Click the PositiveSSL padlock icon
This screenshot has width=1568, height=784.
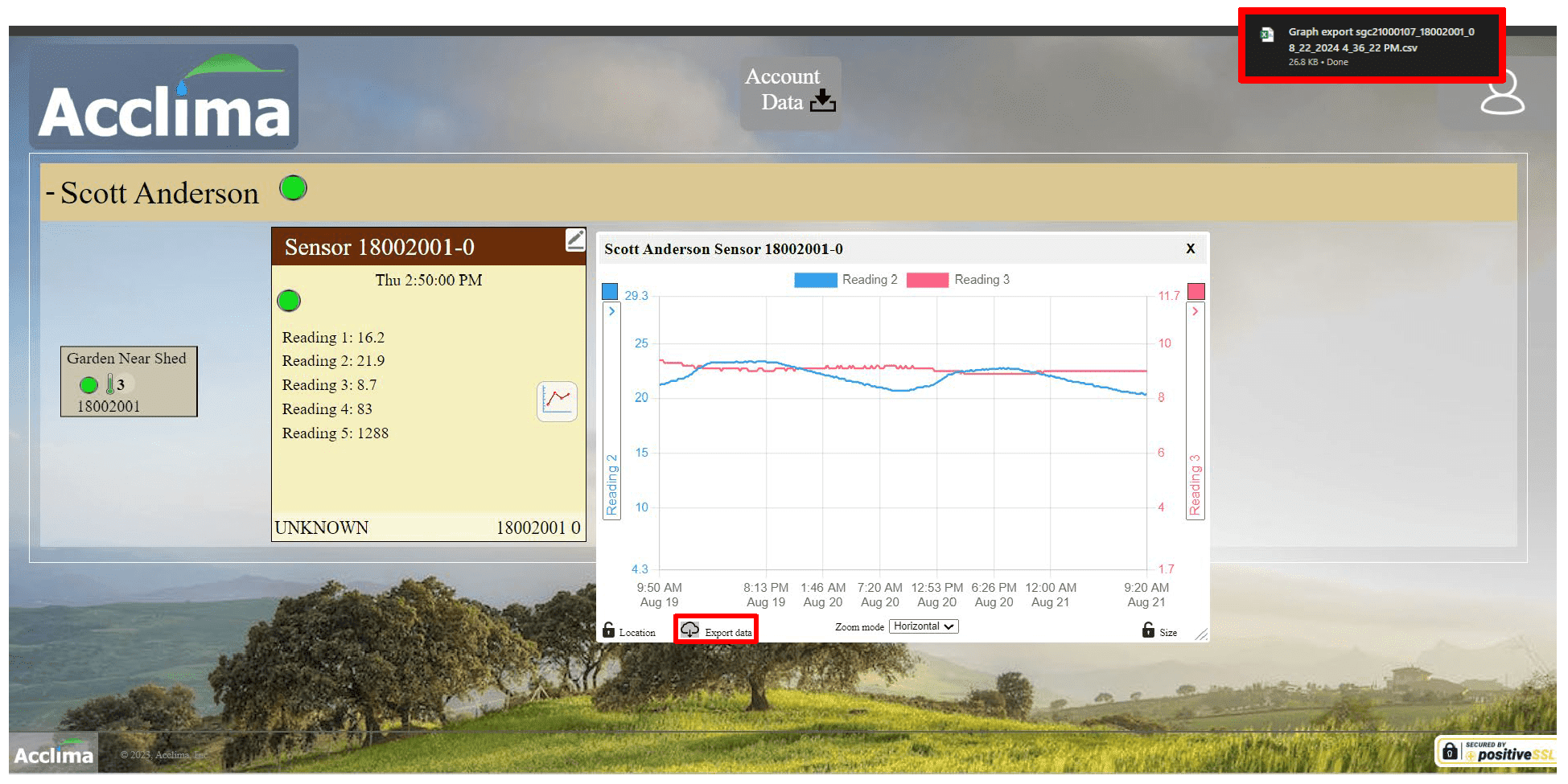click(1451, 750)
